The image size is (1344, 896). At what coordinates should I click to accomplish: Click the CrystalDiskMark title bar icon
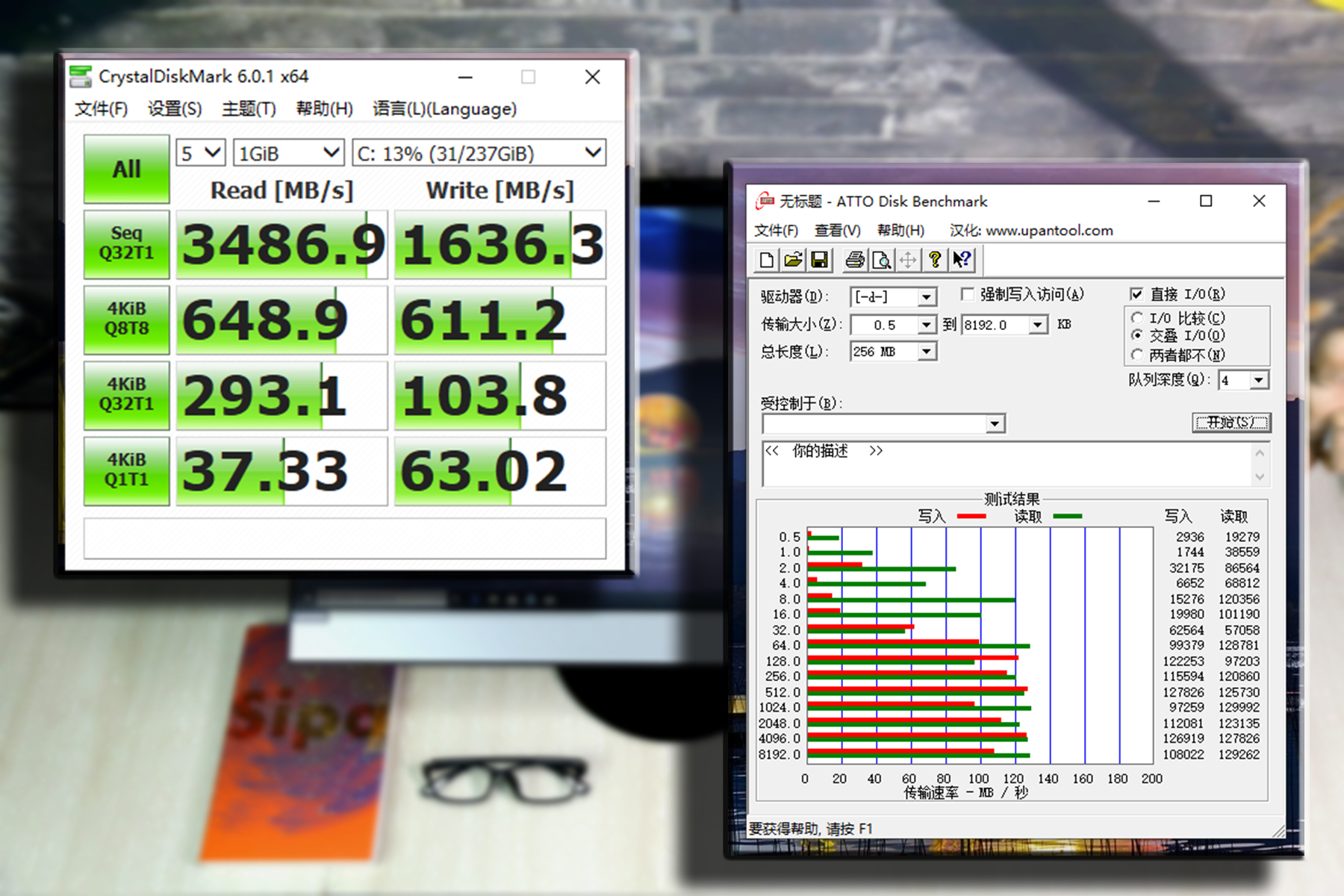coord(81,75)
